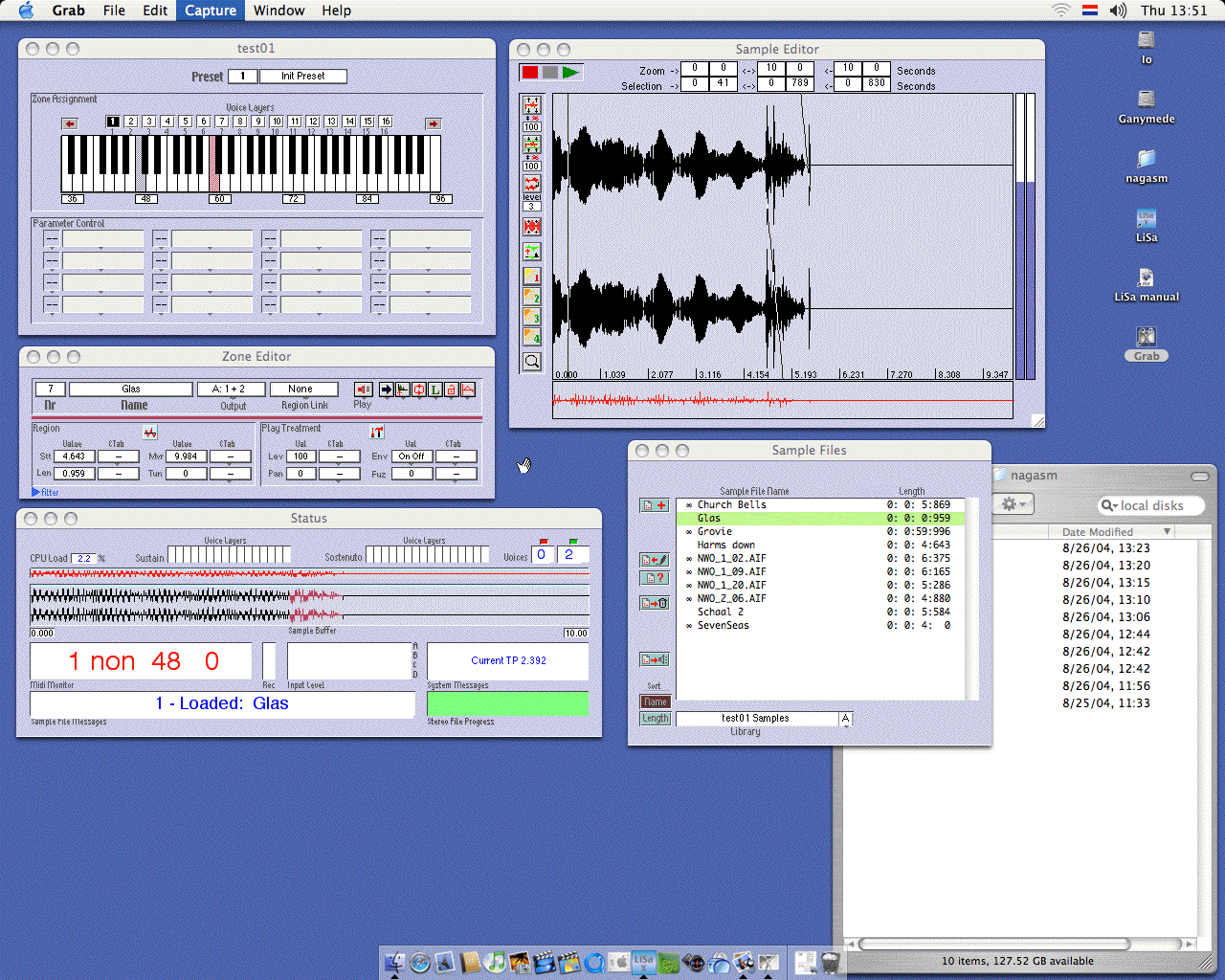
Task: Toggle sort by Length button
Action: [x=656, y=719]
